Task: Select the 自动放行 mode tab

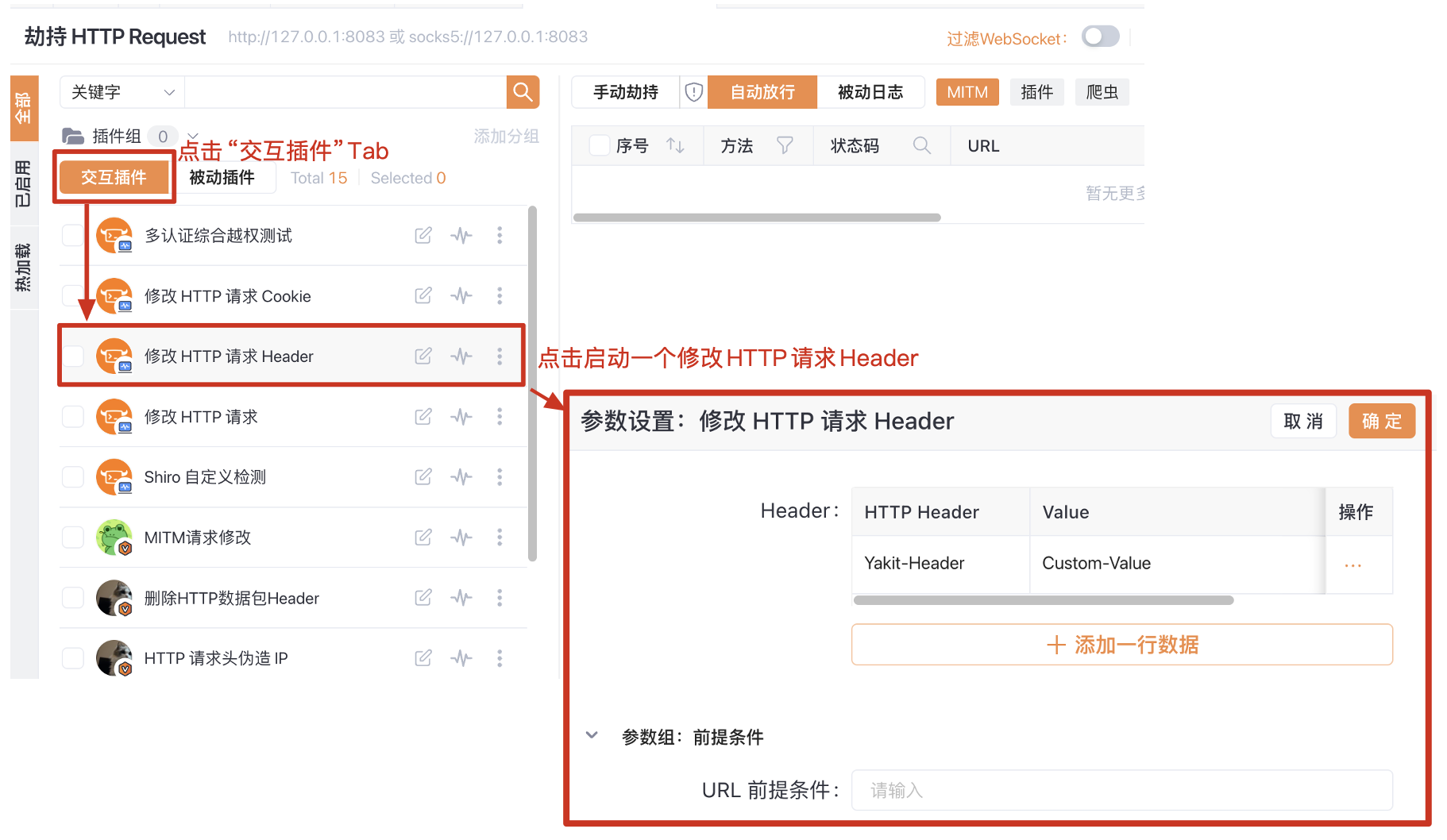Action: tap(762, 92)
